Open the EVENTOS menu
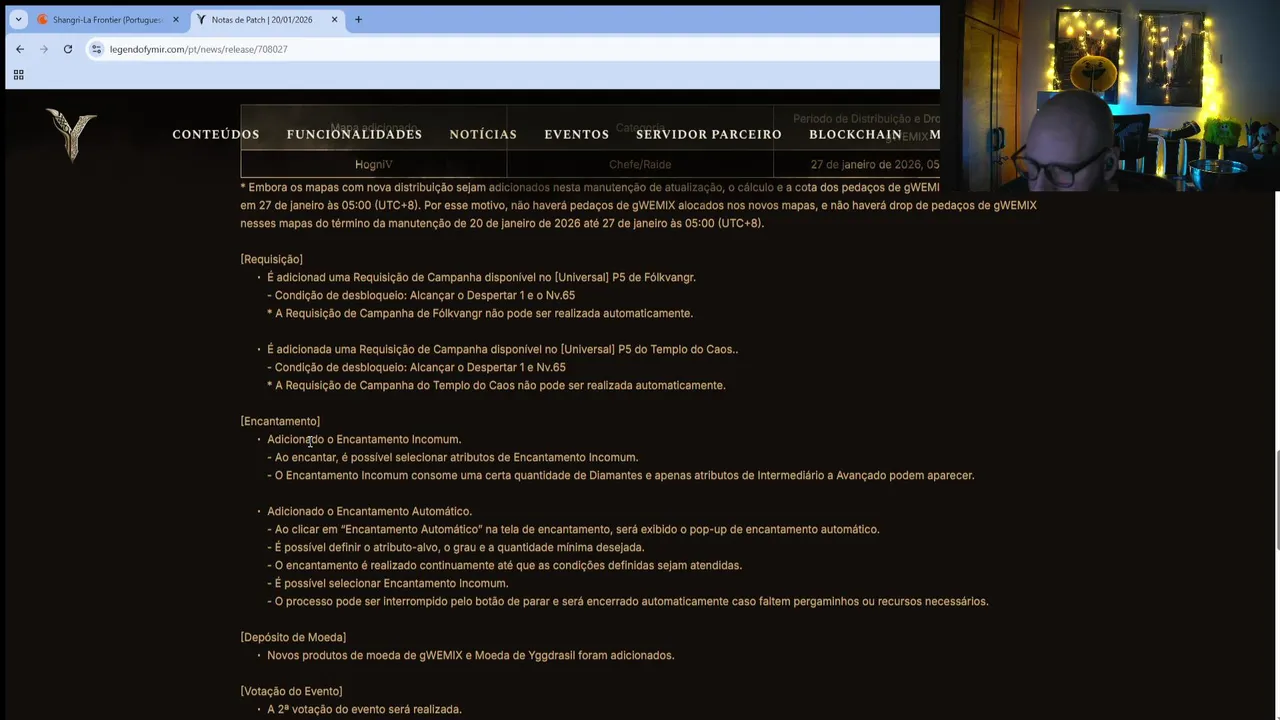Viewport: 1280px width, 720px height. coord(576,134)
